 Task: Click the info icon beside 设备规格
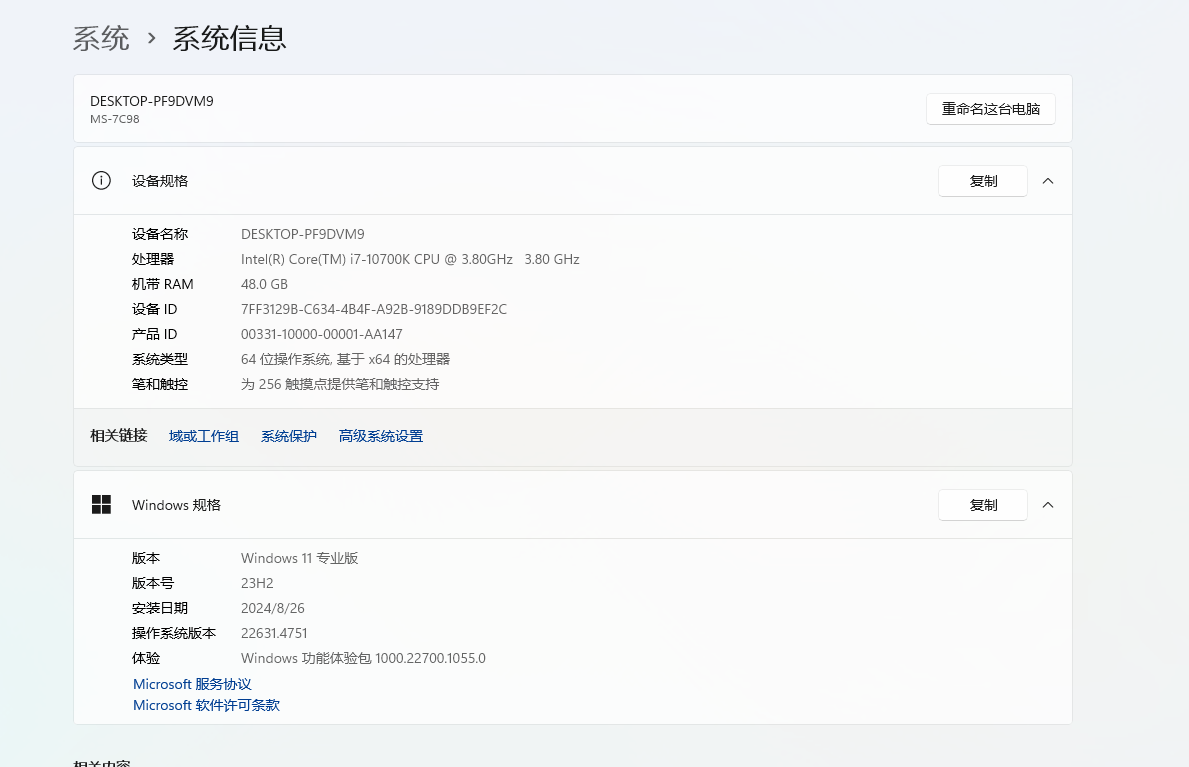101,181
